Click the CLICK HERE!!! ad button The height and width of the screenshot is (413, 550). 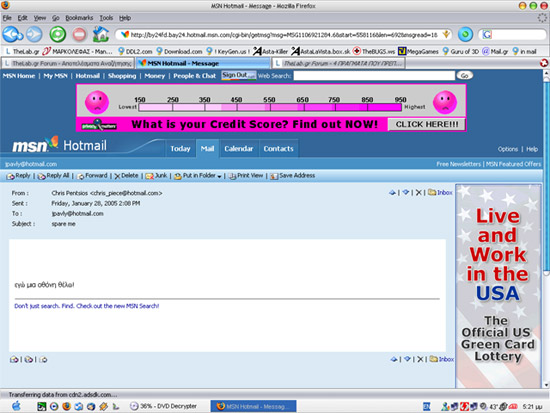(x=427, y=124)
